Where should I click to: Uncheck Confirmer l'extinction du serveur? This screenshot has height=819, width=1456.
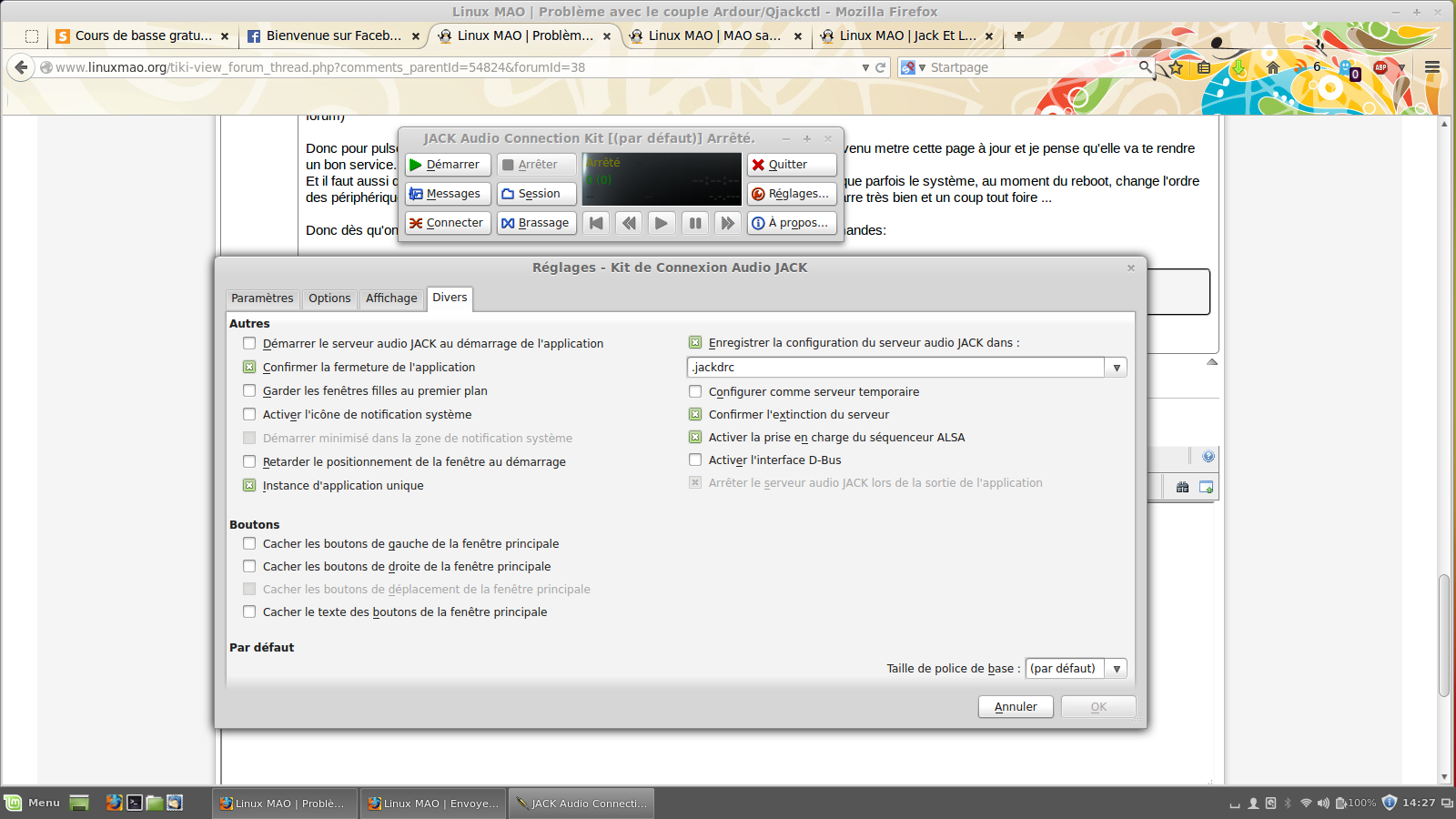(695, 414)
